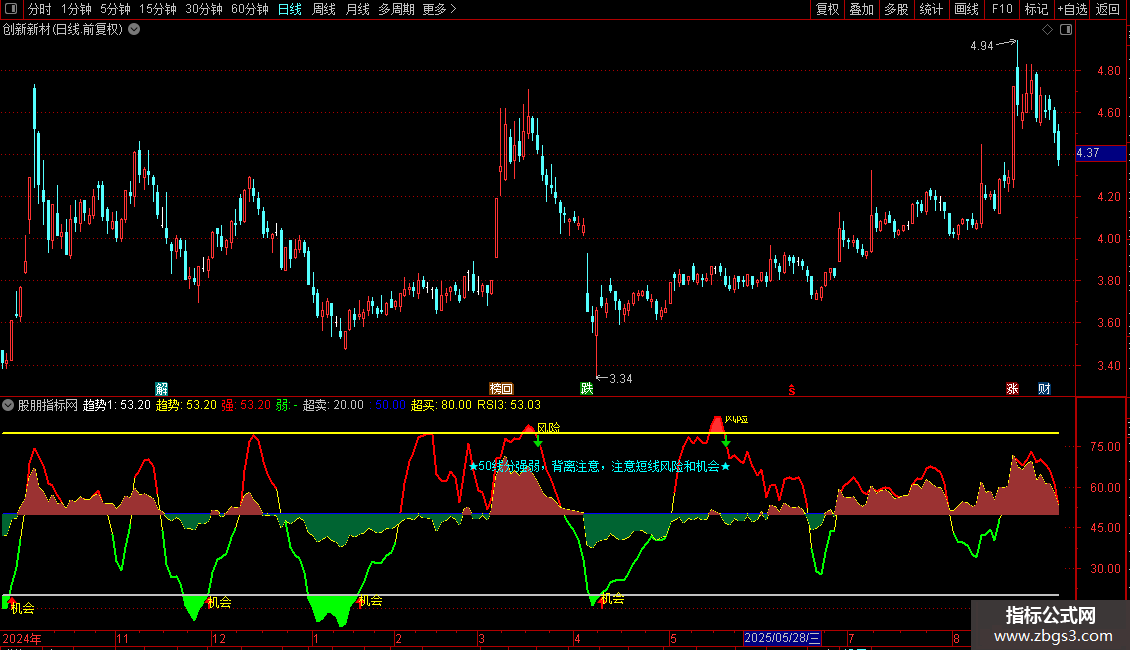Screen dimensions: 1130x650
Task: Click the 趋势1: 53.20 value
Action: click(x=117, y=405)
